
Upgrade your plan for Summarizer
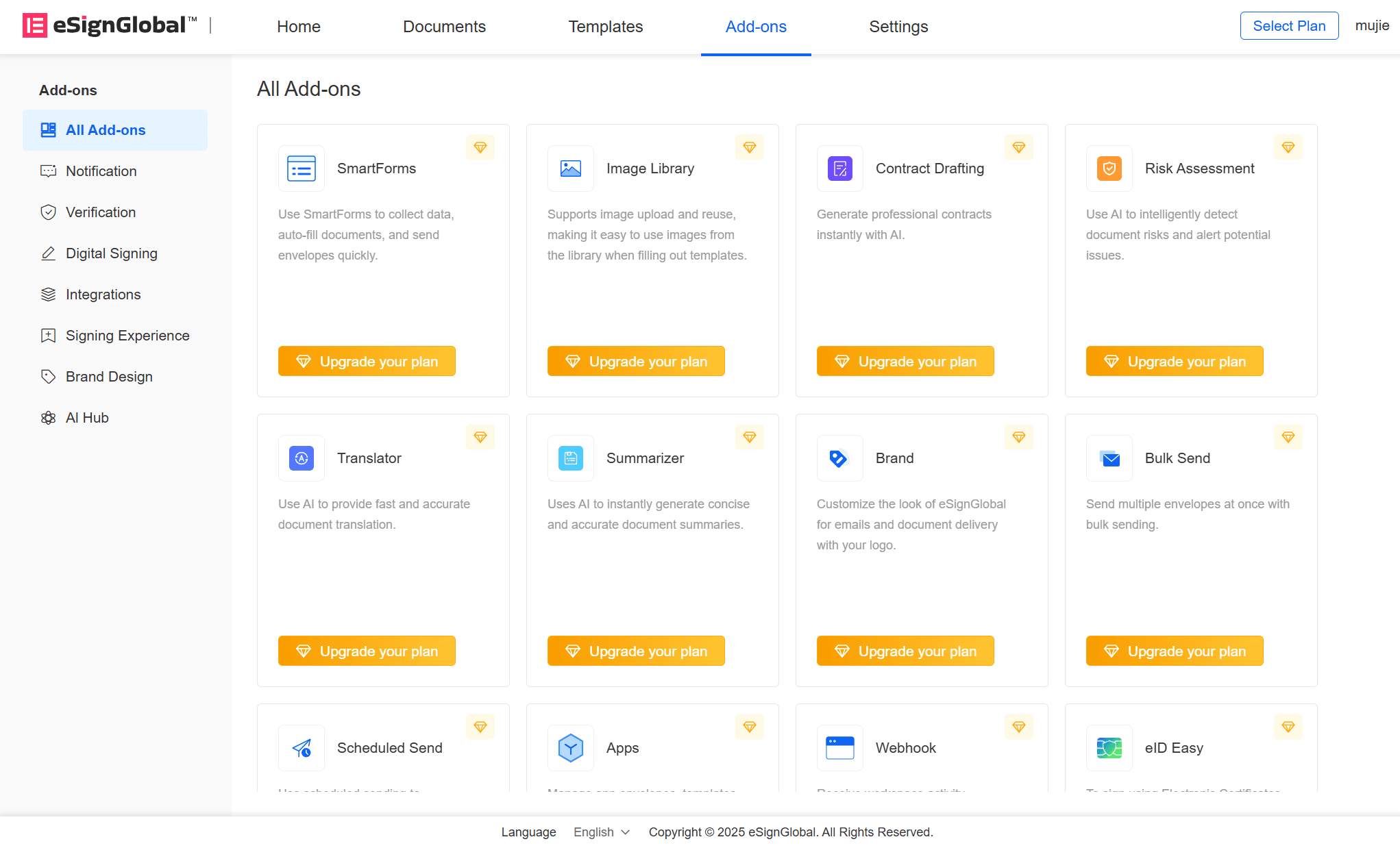click(636, 651)
